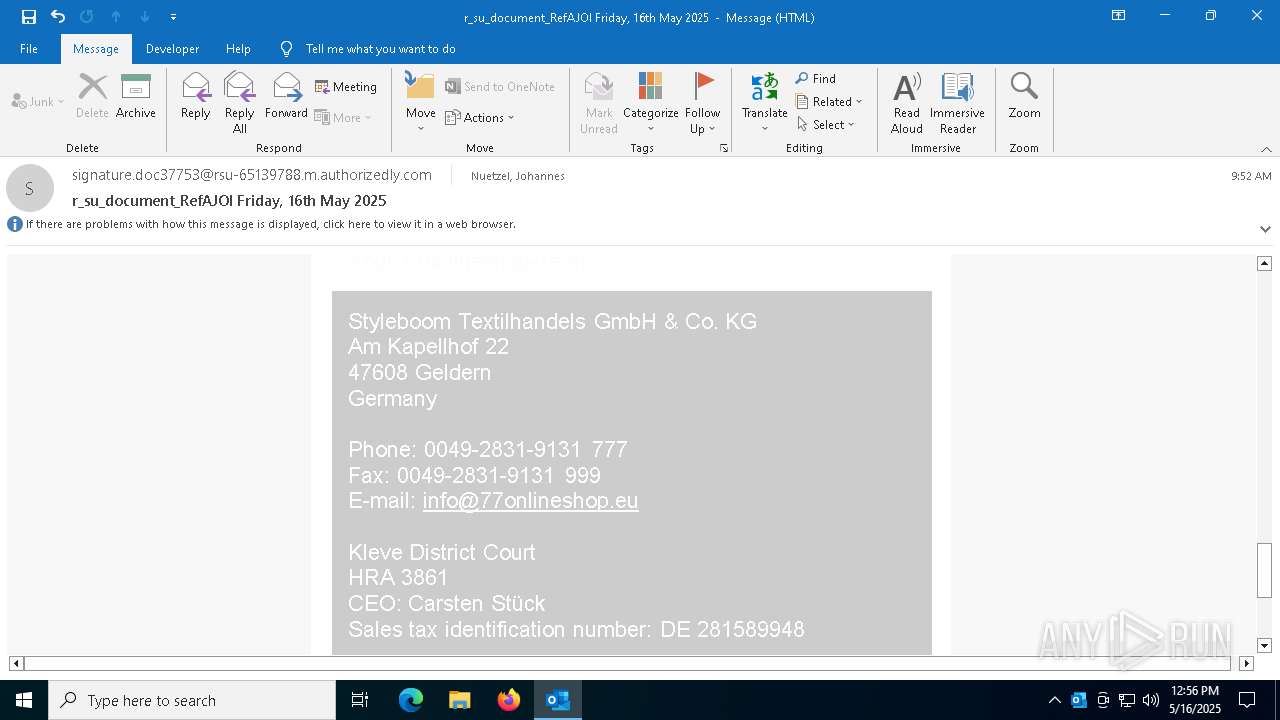1280x720 pixels.
Task: Launch Microsoft Edge from the taskbar
Action: click(x=411, y=700)
